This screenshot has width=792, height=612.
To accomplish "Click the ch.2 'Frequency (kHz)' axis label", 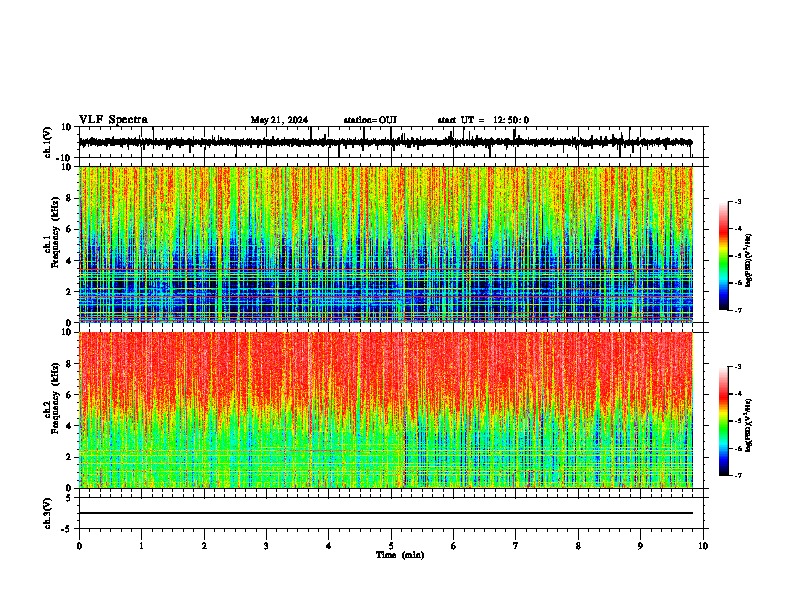I will click(x=54, y=398).
